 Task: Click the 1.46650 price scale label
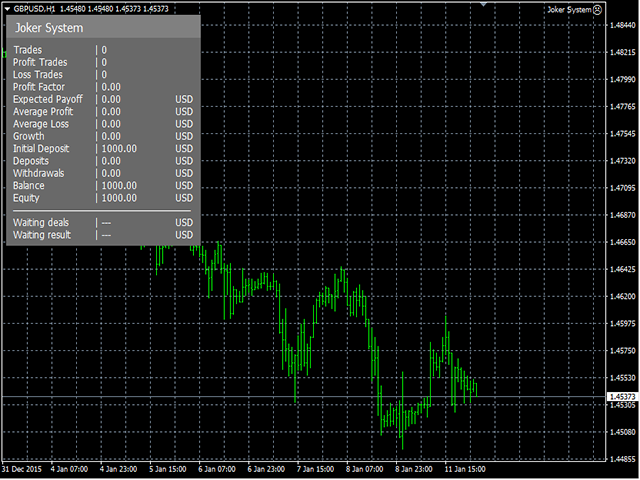tap(622, 242)
